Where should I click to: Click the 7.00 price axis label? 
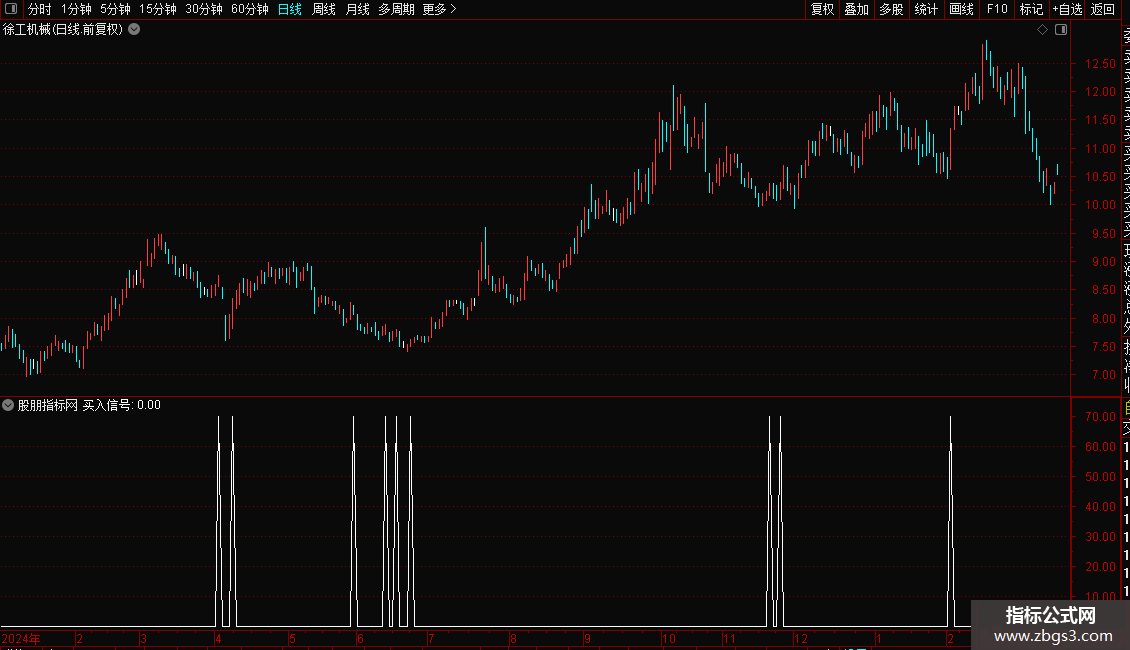pyautogui.click(x=1104, y=375)
